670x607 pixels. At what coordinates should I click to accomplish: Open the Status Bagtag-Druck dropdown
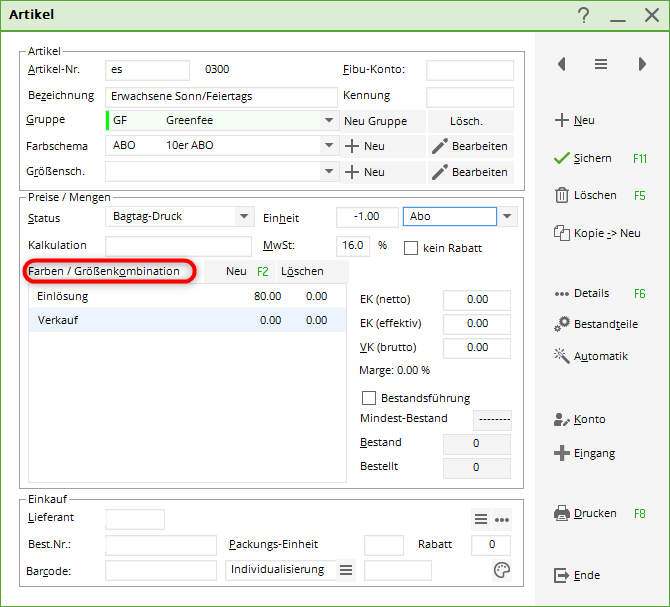point(244,217)
